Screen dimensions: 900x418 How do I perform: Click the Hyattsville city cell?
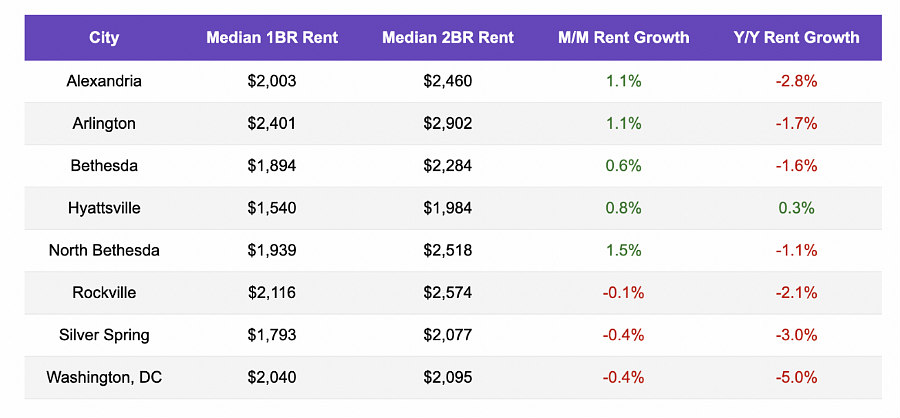(x=104, y=208)
